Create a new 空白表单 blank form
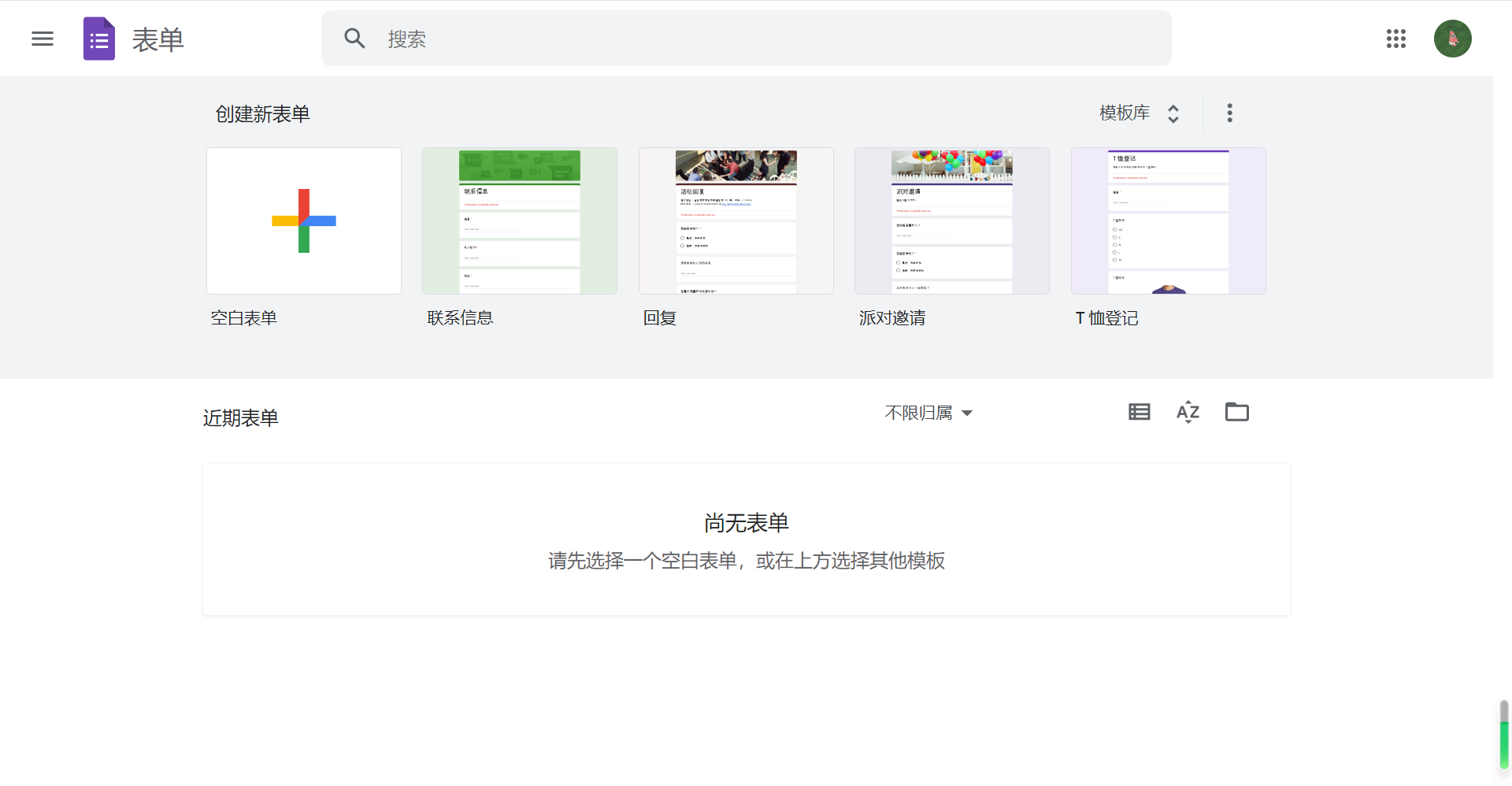Screen dimensions: 1512x786 pyautogui.click(x=304, y=221)
